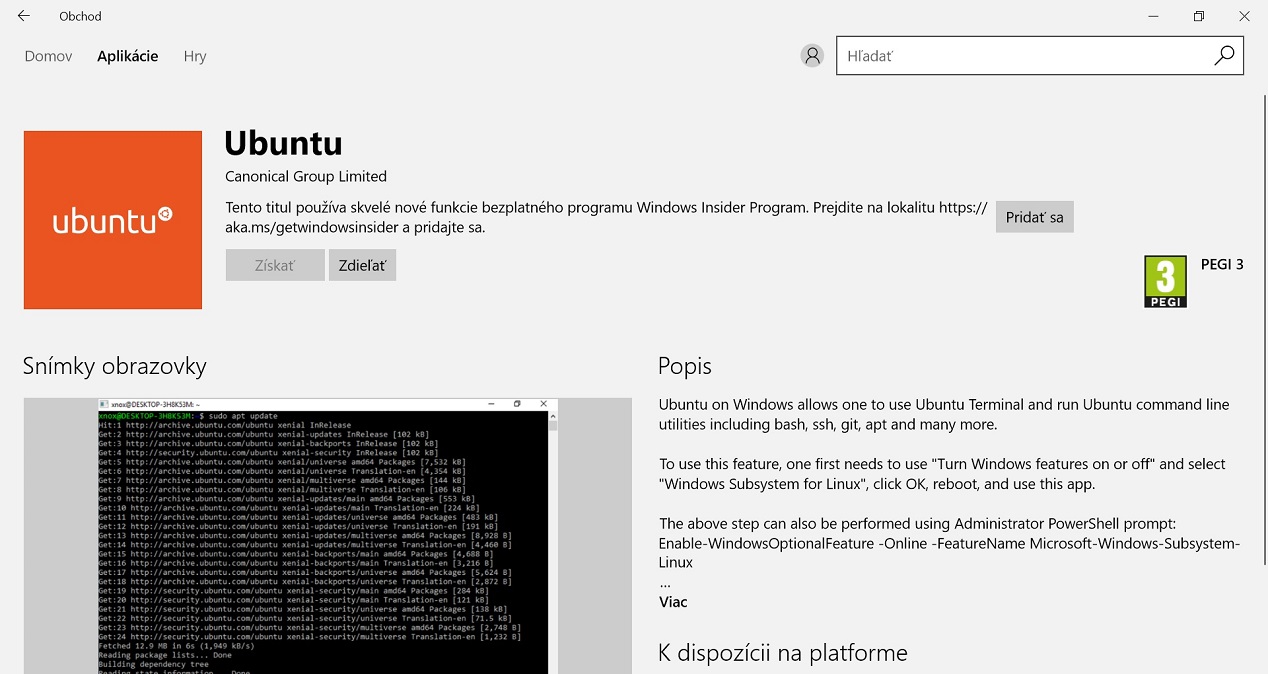Screen dimensions: 1268x674
Task: Click the PEGI 3 text label
Action: point(1222,265)
